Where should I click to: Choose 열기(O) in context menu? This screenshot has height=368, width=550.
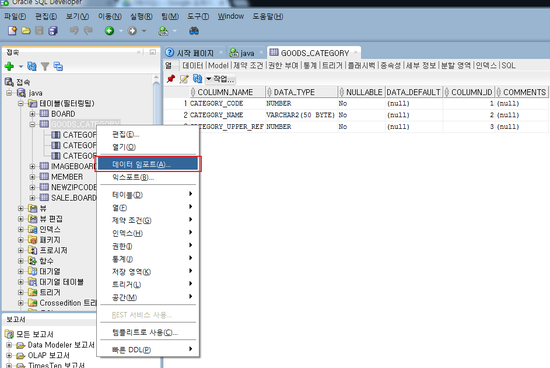click(148, 147)
